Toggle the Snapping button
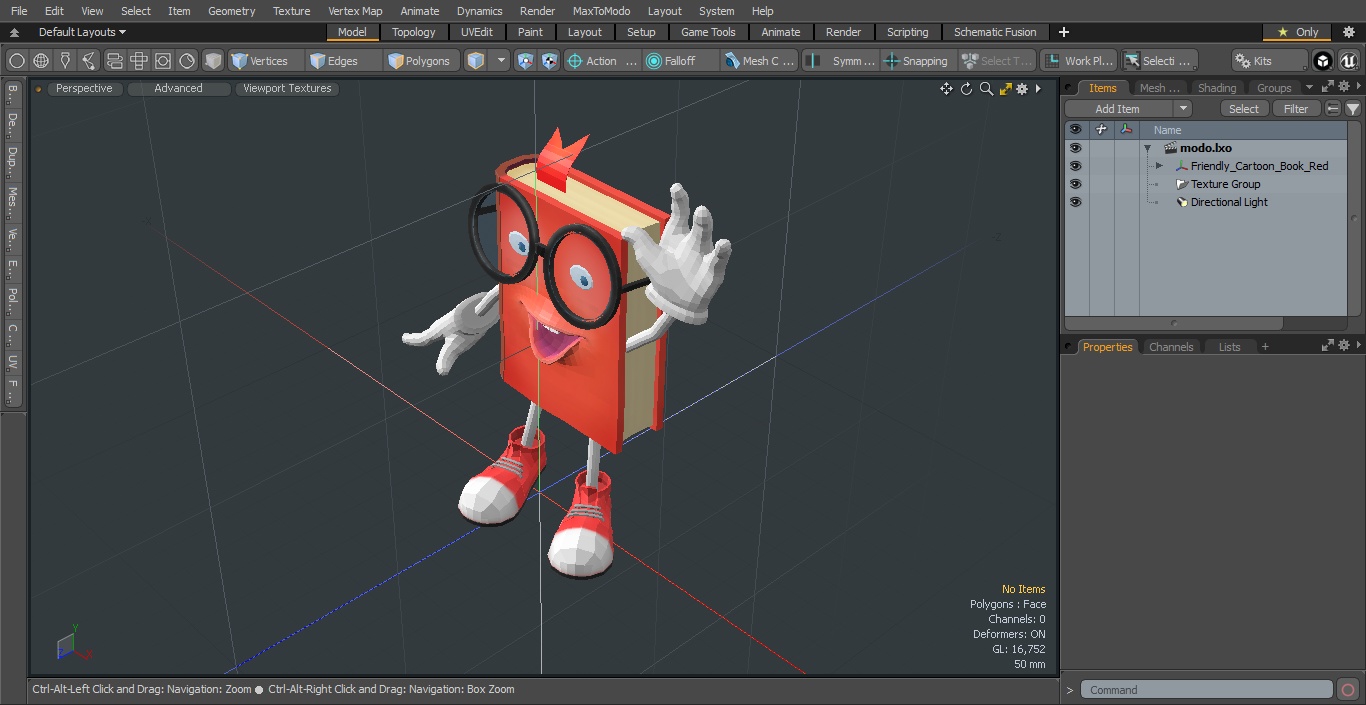 coord(916,61)
